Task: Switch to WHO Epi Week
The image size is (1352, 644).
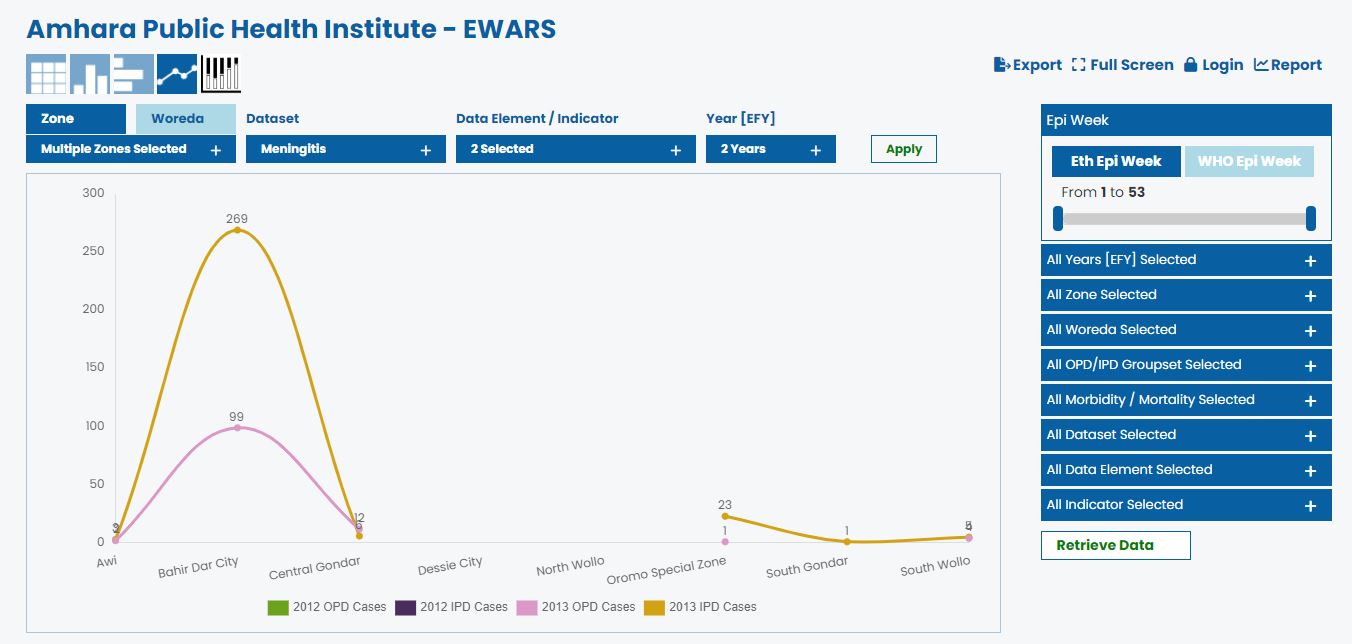Action: tap(1249, 161)
